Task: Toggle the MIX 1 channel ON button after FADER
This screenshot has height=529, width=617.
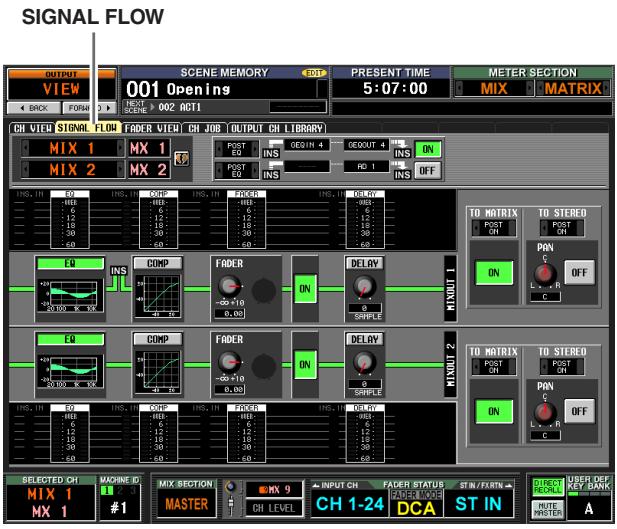Action: [305, 289]
